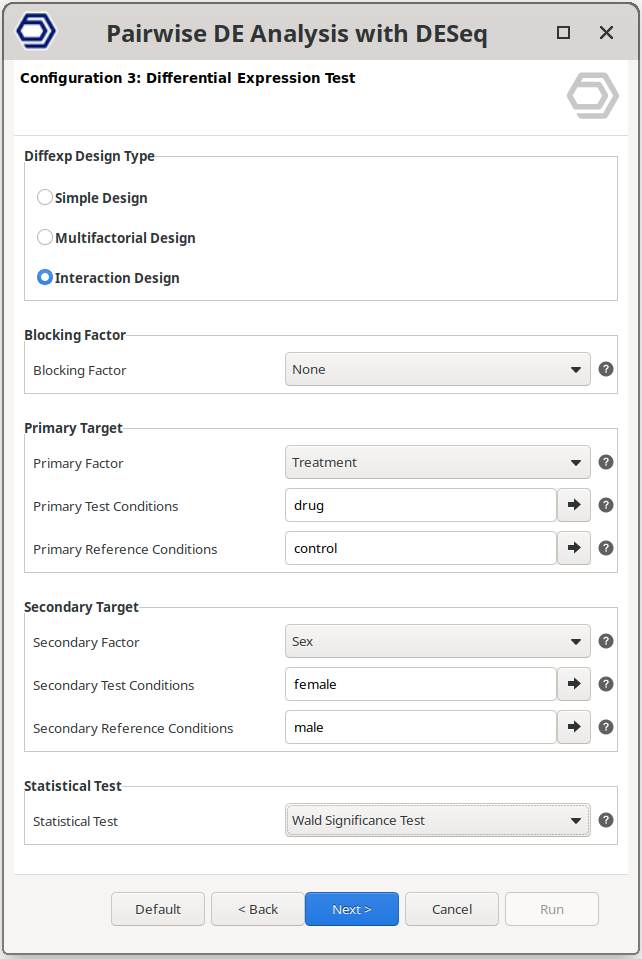Go back with the Back button
The image size is (642, 959).
pyautogui.click(x=258, y=909)
